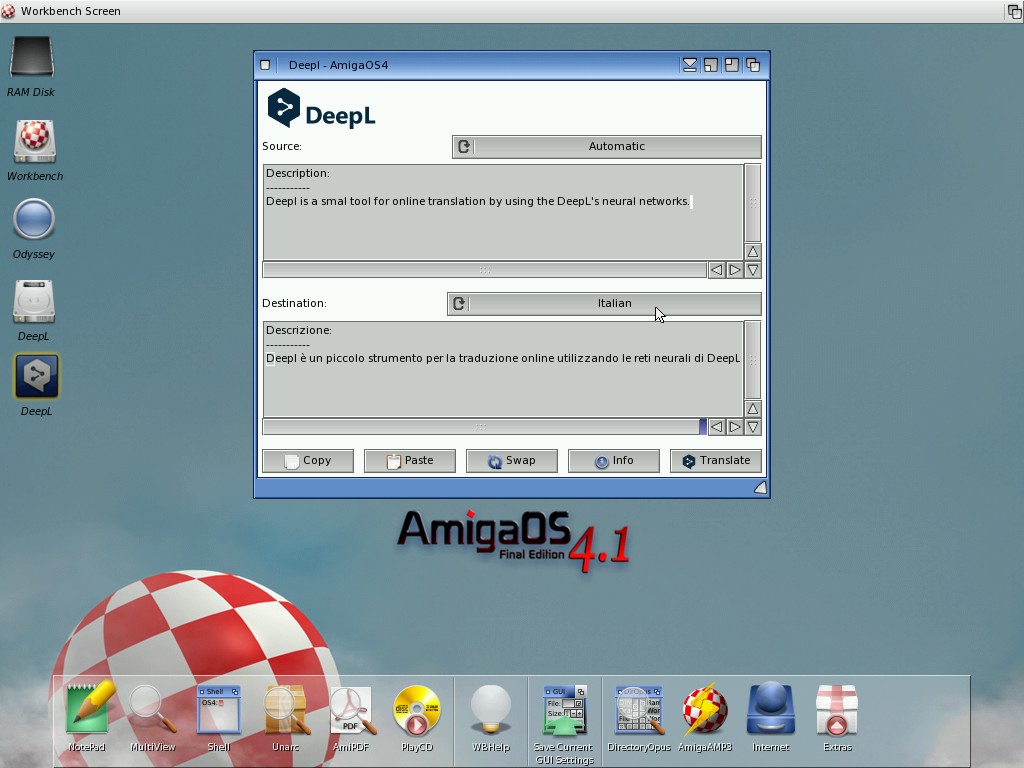The image size is (1024, 768).
Task: Open the Destination language chooser set to Italian
Action: coord(614,304)
